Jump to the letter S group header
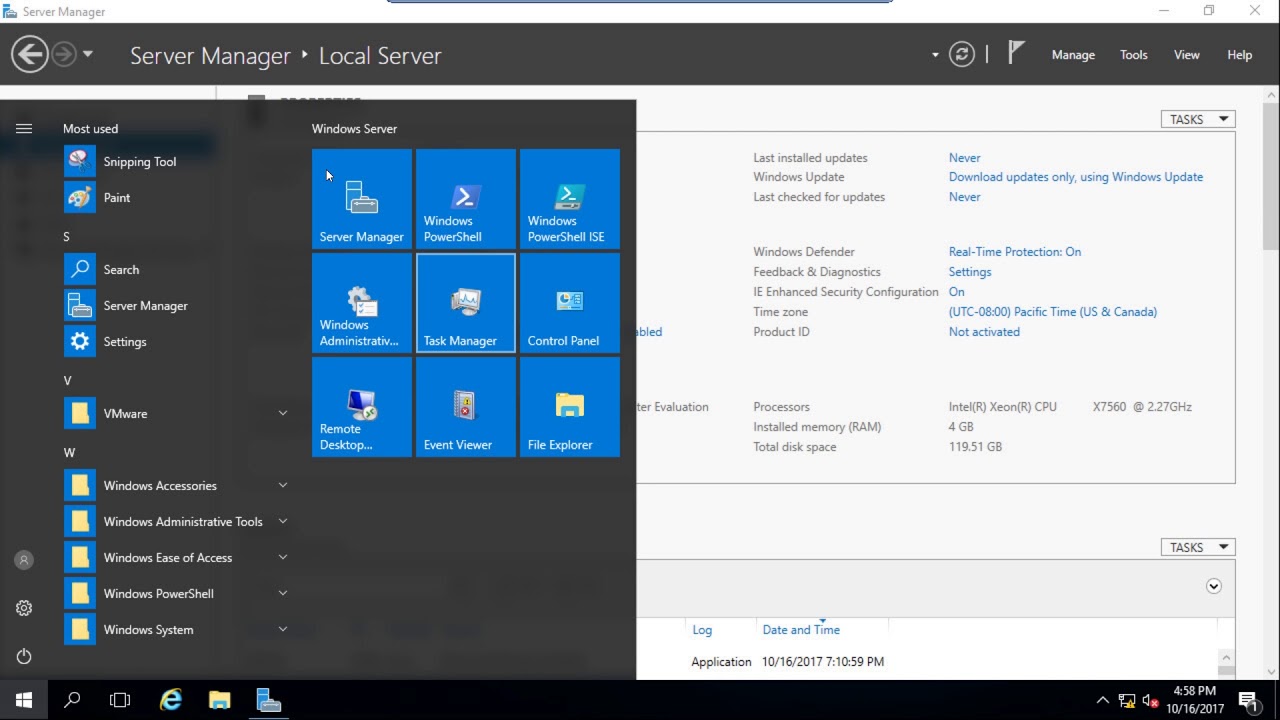Viewport: 1280px width, 720px height. coord(67,237)
